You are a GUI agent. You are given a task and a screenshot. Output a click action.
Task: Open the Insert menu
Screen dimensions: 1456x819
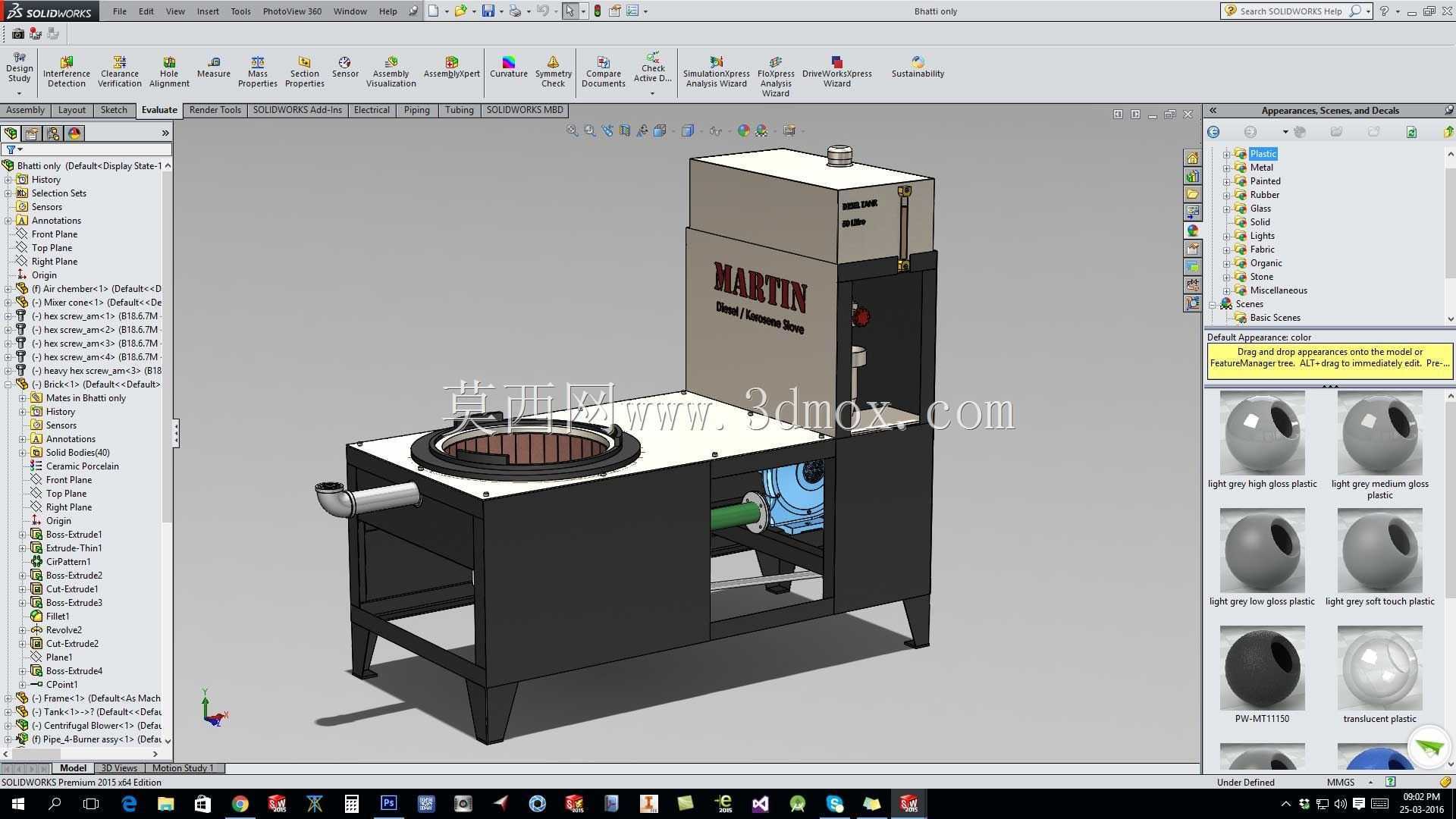(208, 11)
